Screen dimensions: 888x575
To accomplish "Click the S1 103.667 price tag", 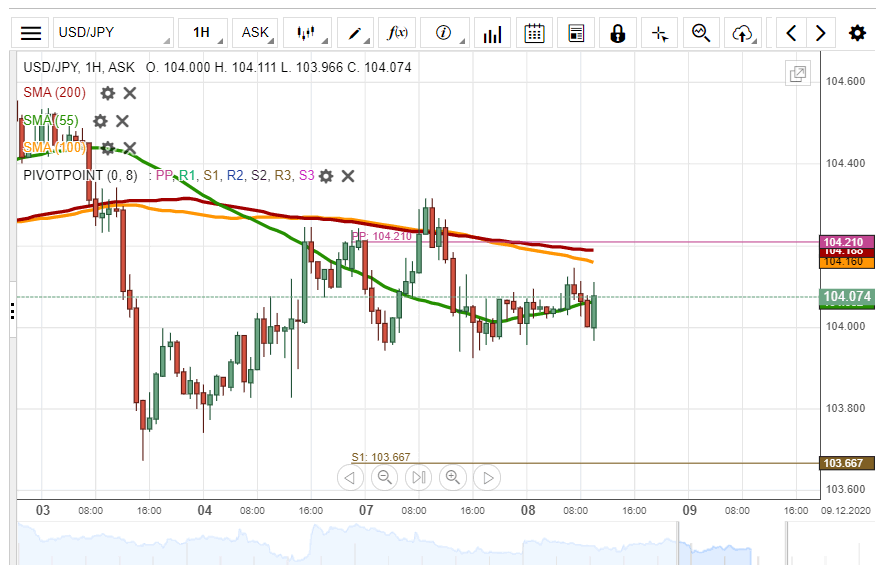I will pyautogui.click(x=847, y=463).
